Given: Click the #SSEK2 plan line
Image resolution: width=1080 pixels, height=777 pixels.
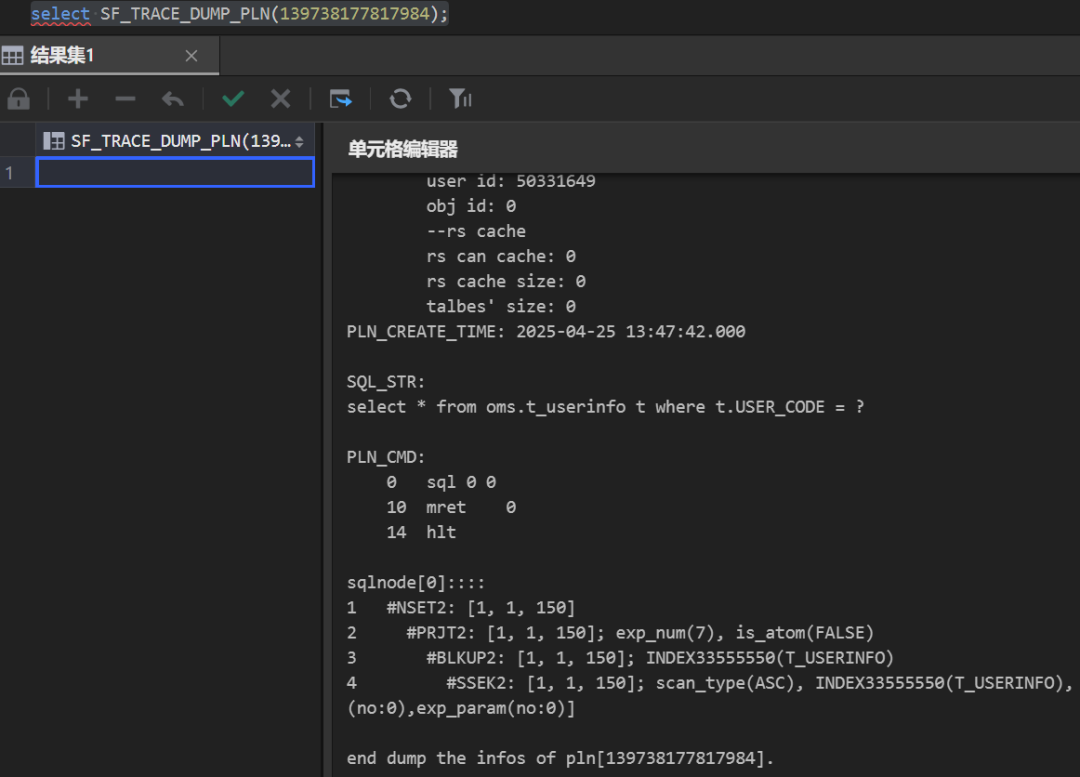Looking at the screenshot, I should tap(710, 683).
